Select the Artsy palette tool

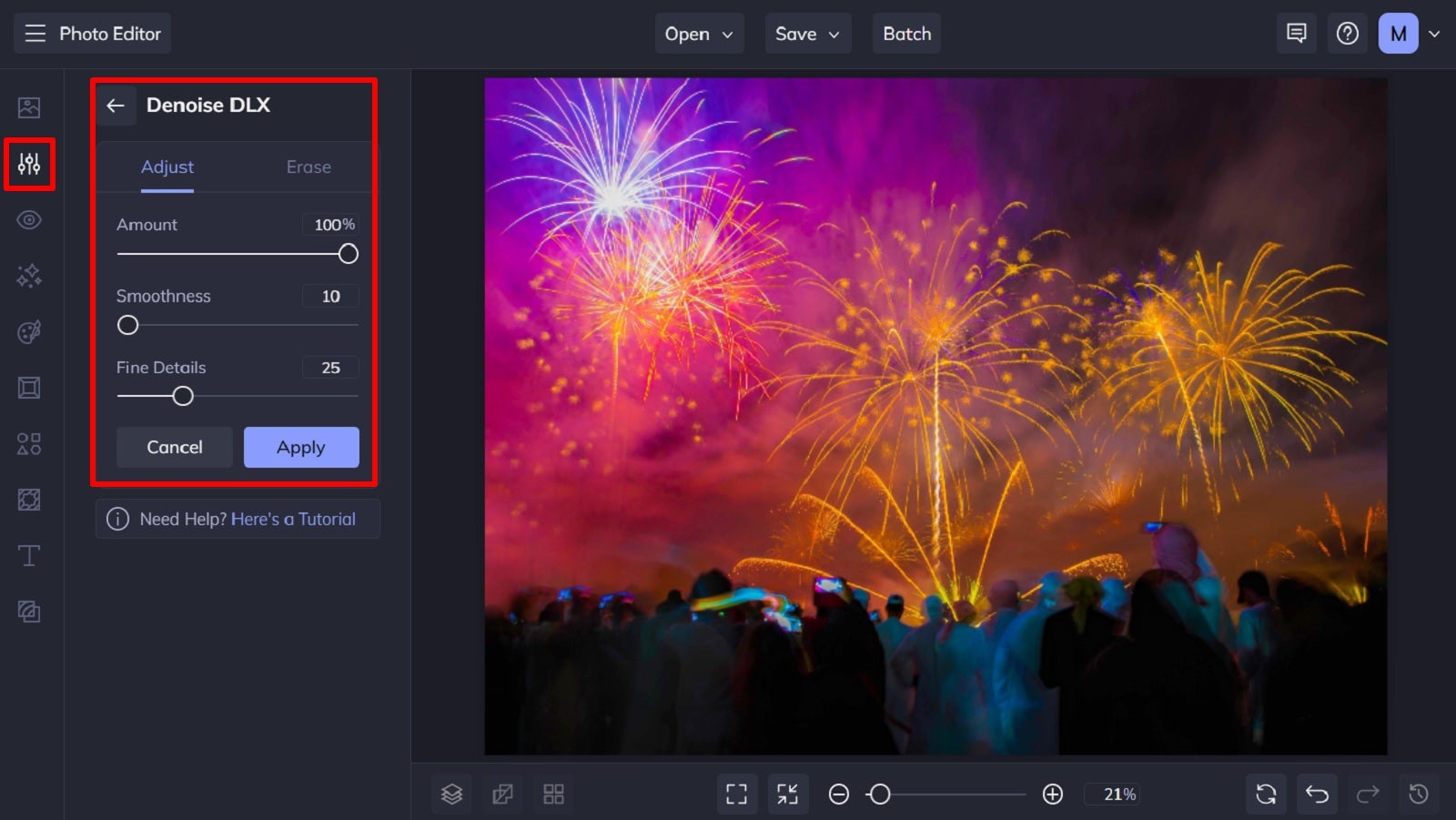click(x=29, y=331)
